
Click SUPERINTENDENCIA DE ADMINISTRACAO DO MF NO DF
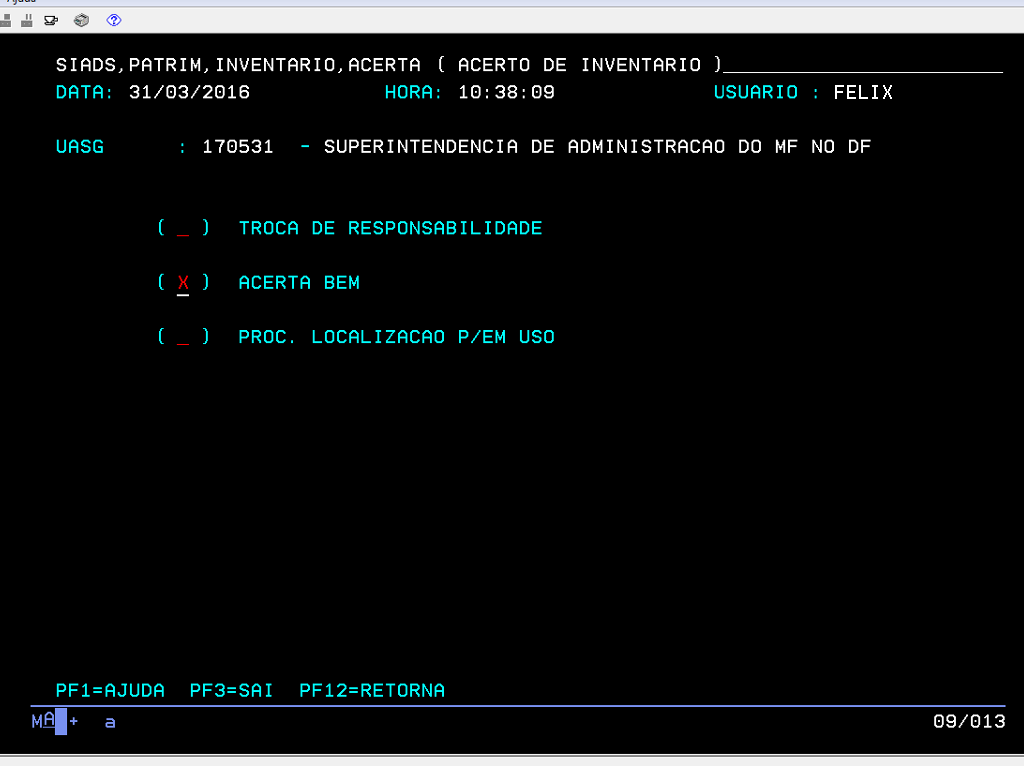[598, 147]
